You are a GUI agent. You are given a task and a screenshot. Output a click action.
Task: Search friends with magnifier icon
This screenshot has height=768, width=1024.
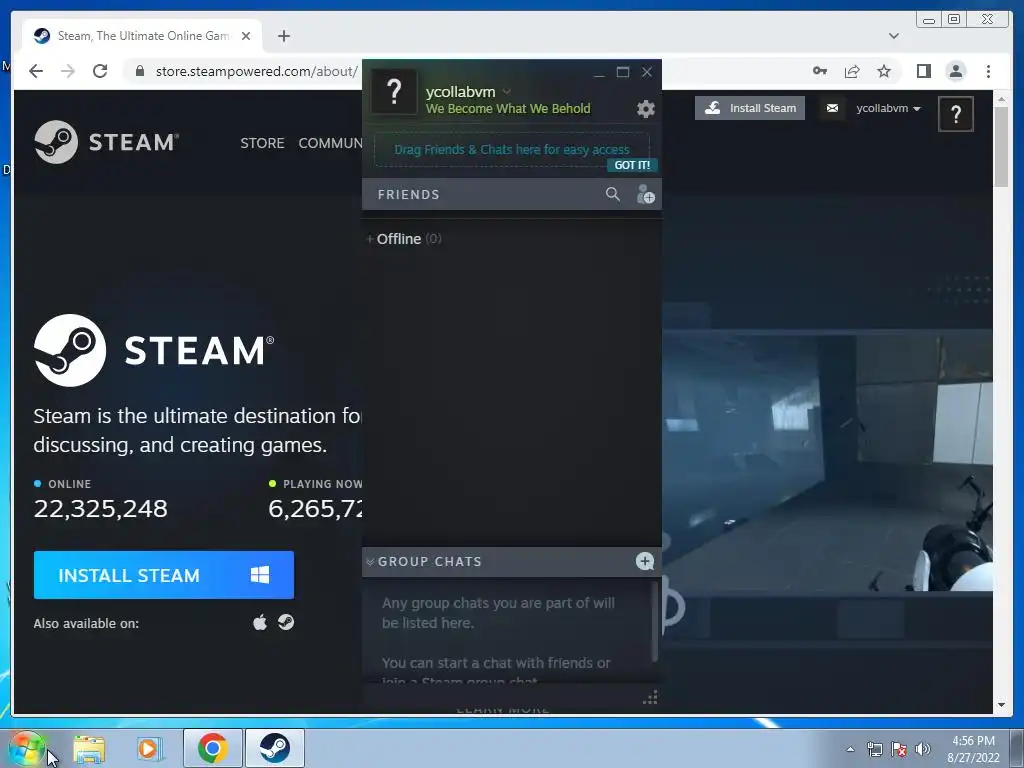point(613,194)
